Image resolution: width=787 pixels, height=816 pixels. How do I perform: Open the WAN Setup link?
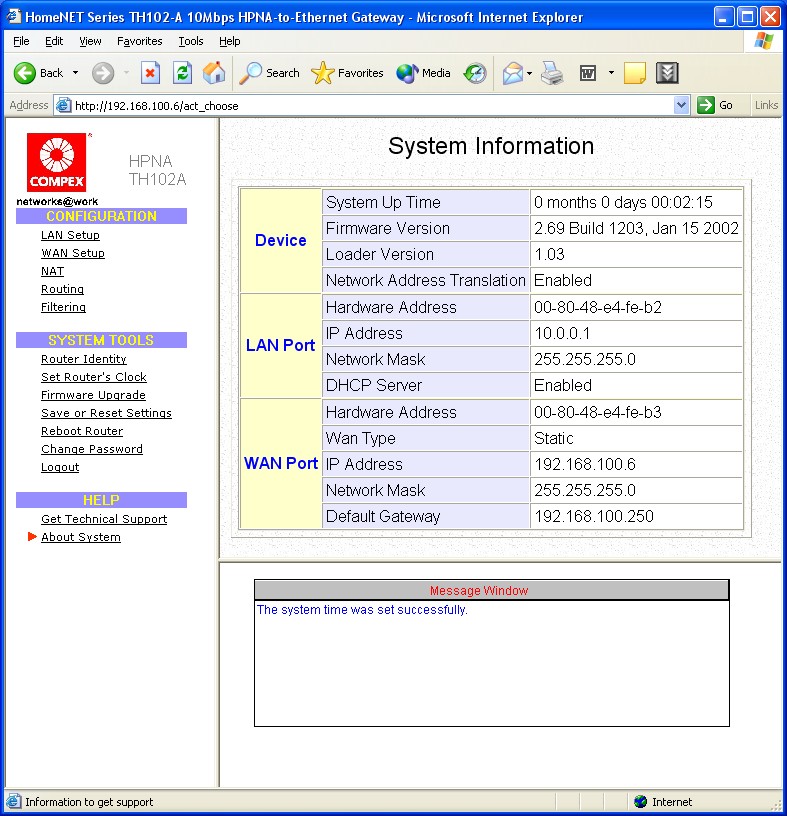tap(73, 253)
